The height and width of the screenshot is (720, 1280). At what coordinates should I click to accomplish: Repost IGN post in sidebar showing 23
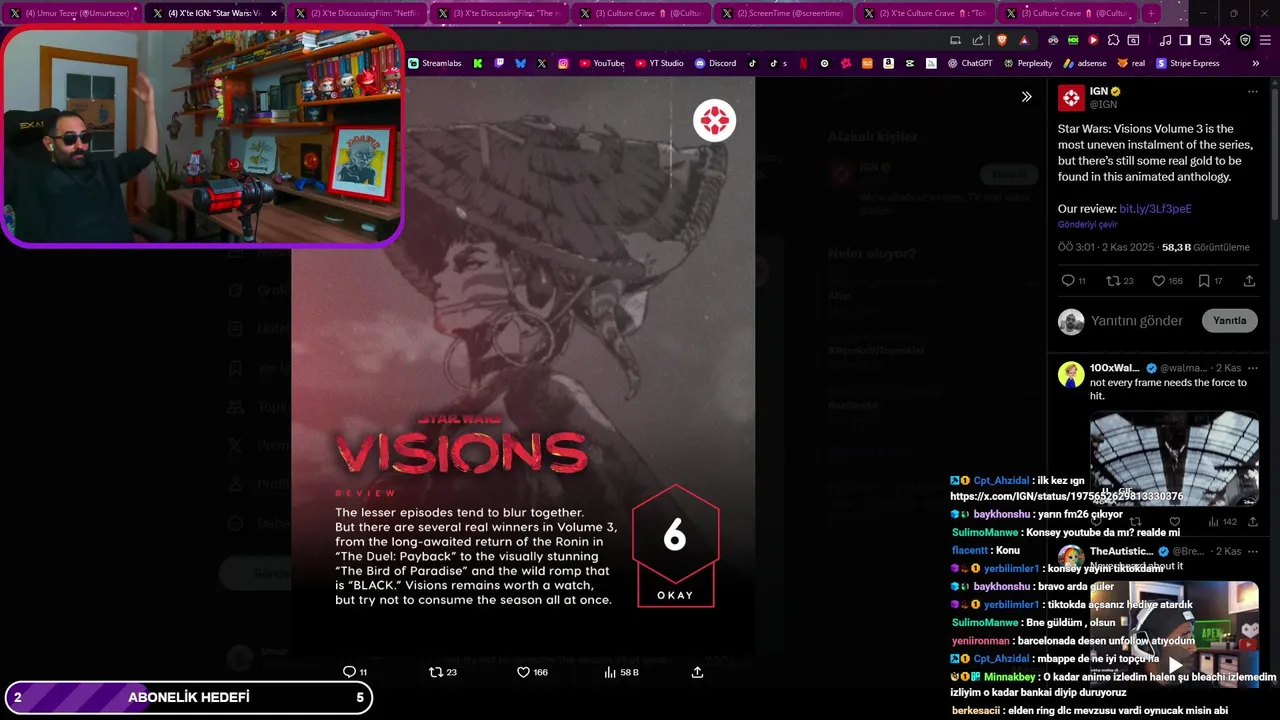click(1113, 281)
